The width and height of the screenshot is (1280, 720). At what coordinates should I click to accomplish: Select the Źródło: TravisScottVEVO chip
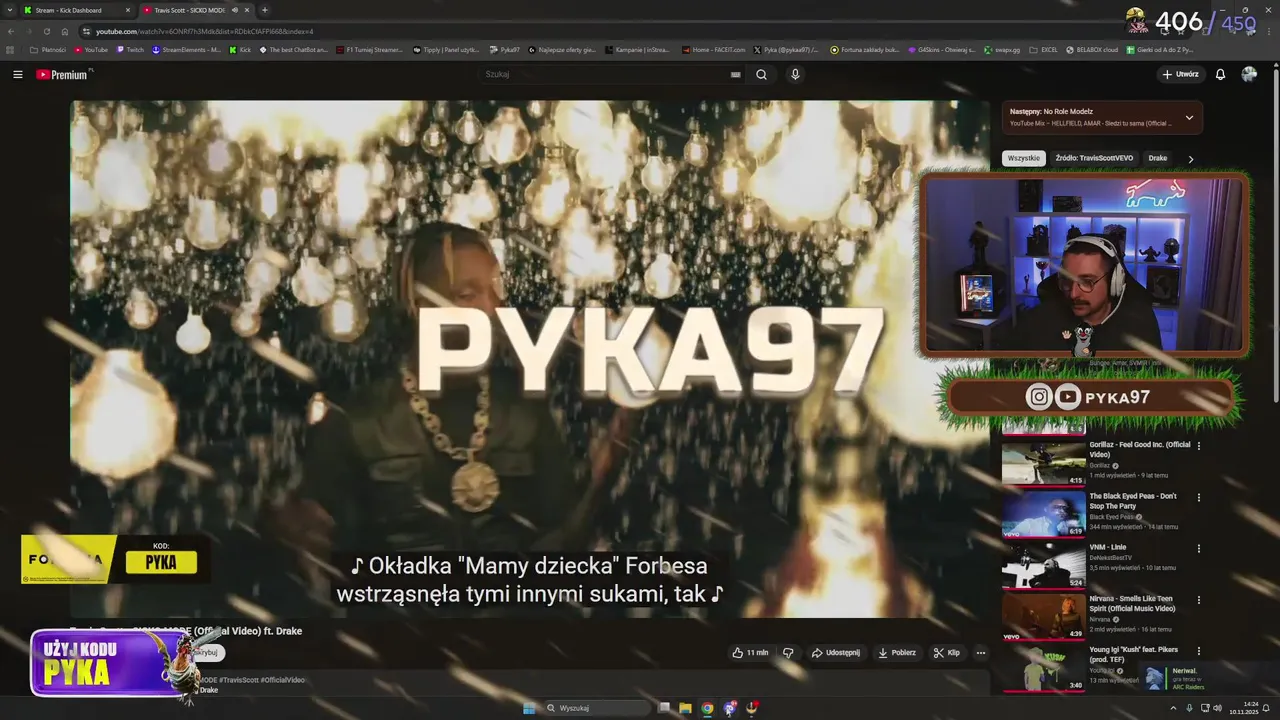[1094, 158]
